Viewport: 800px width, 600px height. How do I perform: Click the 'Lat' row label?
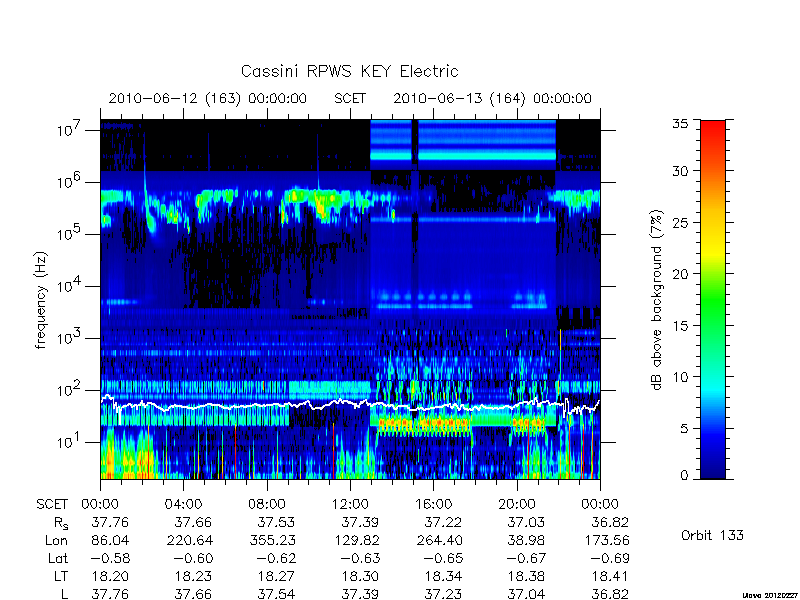coord(58,559)
